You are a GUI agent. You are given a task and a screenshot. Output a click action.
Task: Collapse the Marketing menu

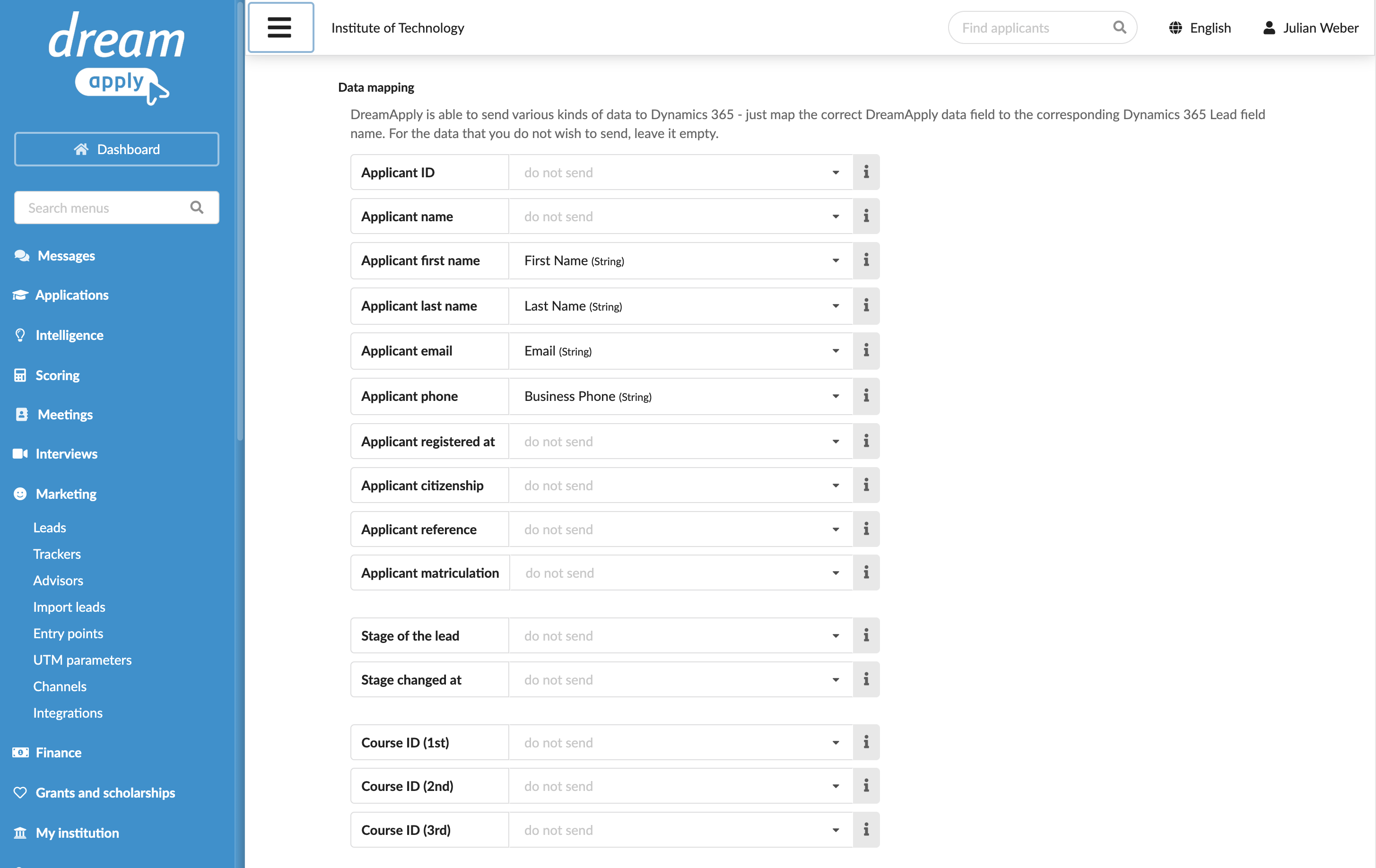(x=55, y=494)
